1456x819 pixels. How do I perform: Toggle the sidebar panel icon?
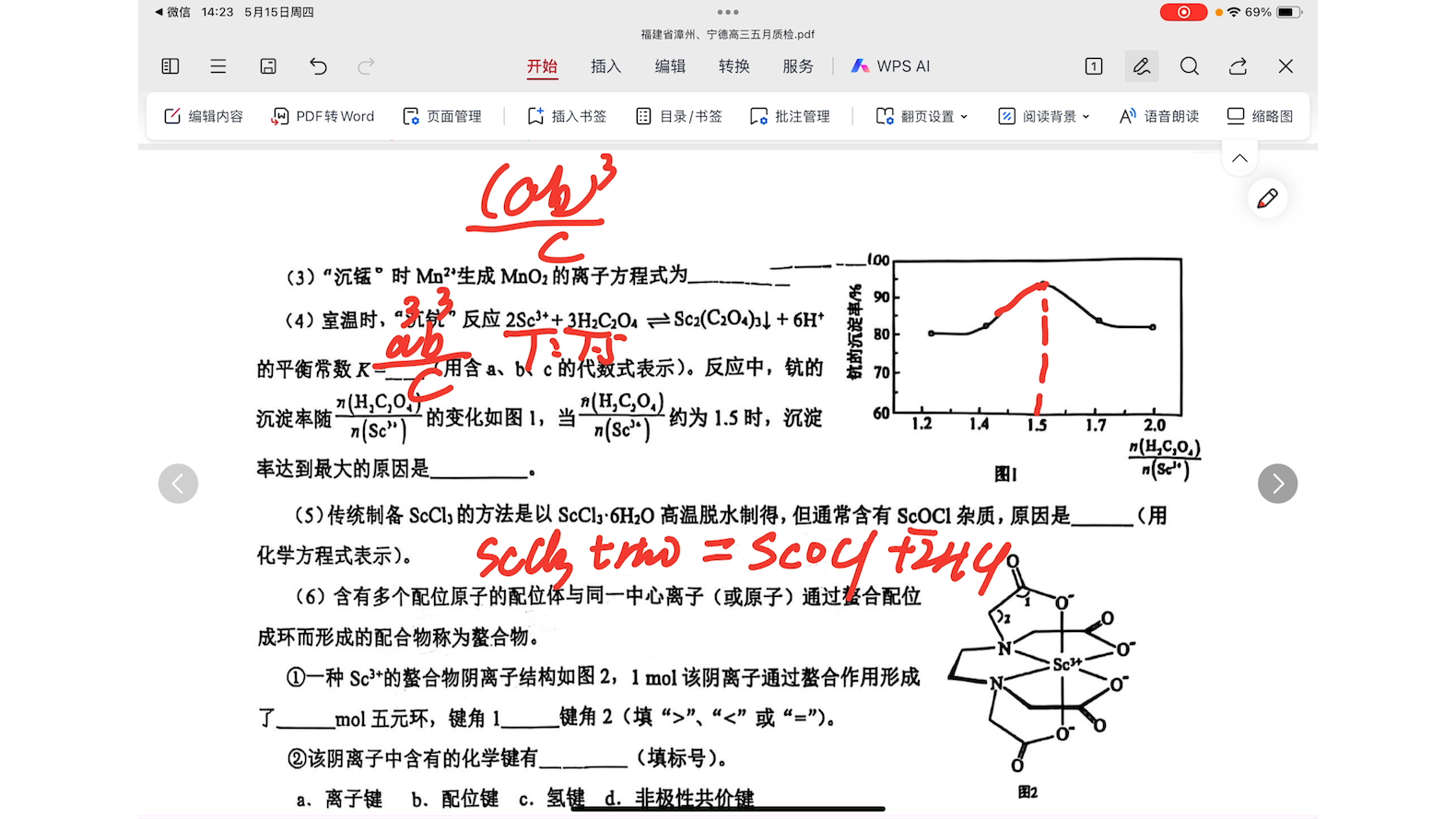170,66
